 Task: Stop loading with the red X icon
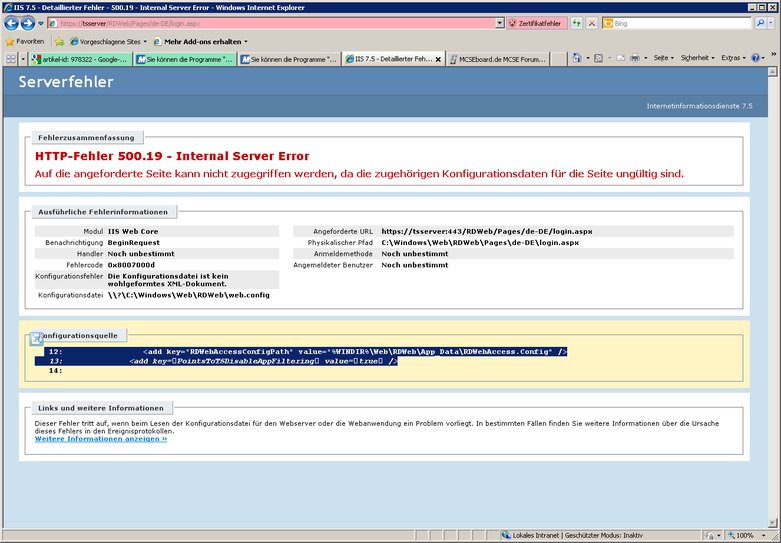tap(592, 23)
